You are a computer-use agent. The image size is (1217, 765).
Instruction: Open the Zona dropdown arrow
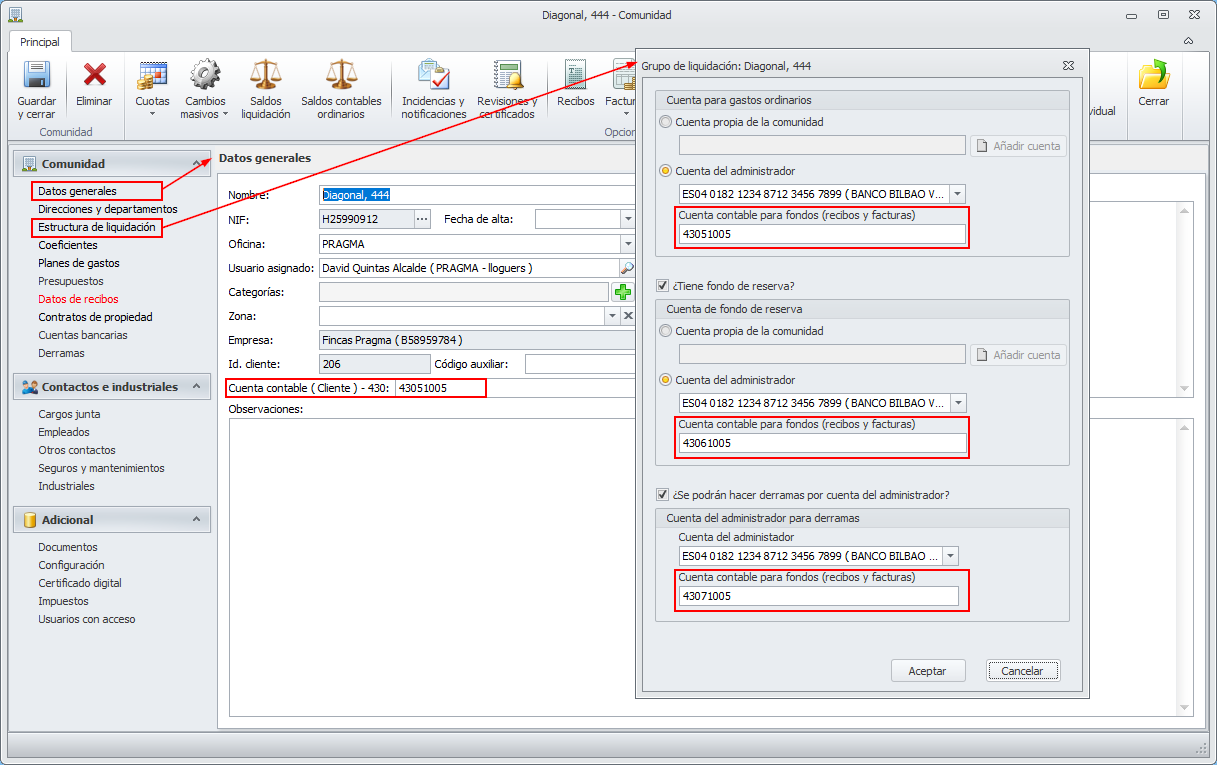pyautogui.click(x=612, y=316)
